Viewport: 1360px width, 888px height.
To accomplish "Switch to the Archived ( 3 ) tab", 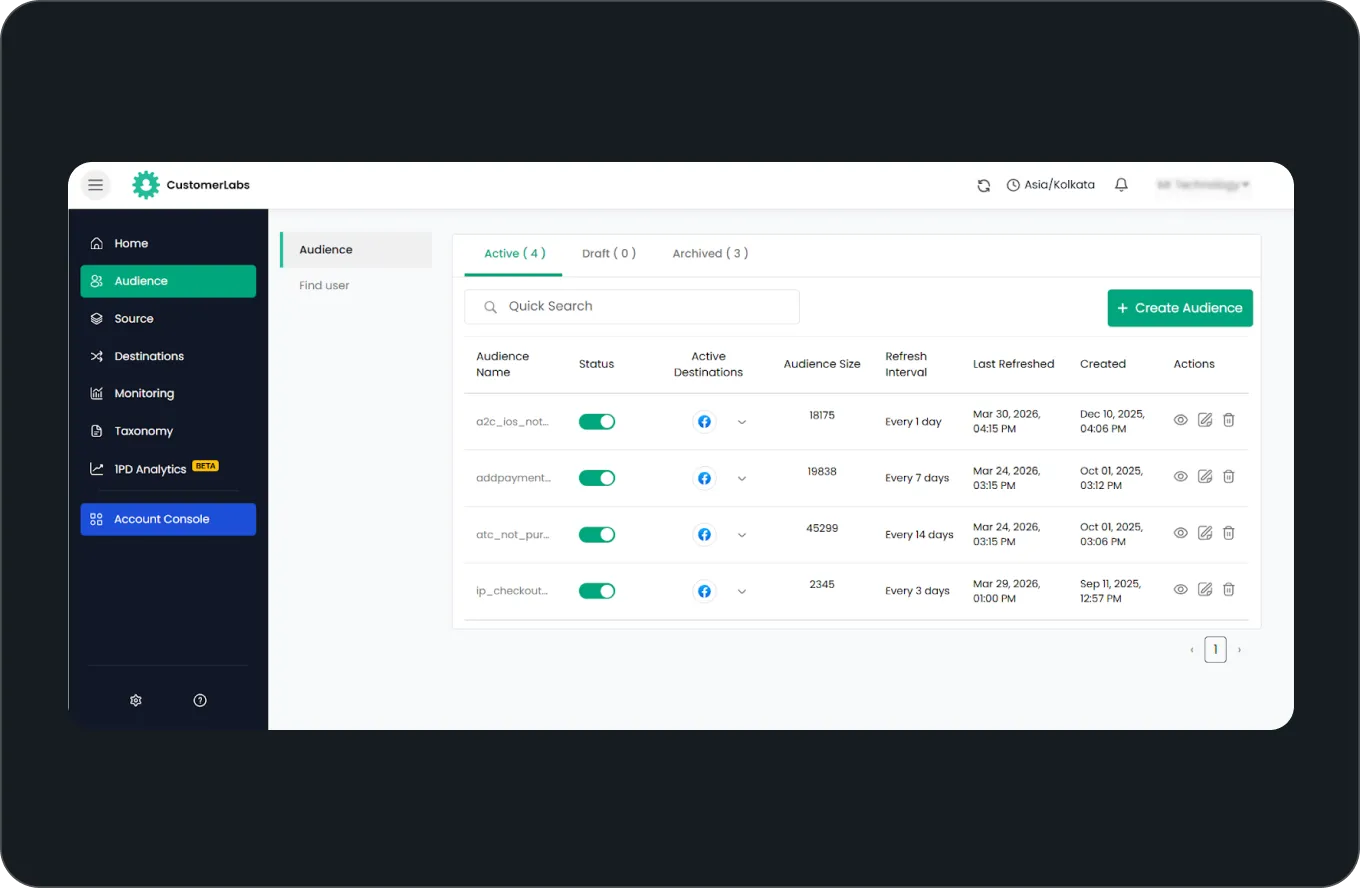I will click(710, 253).
